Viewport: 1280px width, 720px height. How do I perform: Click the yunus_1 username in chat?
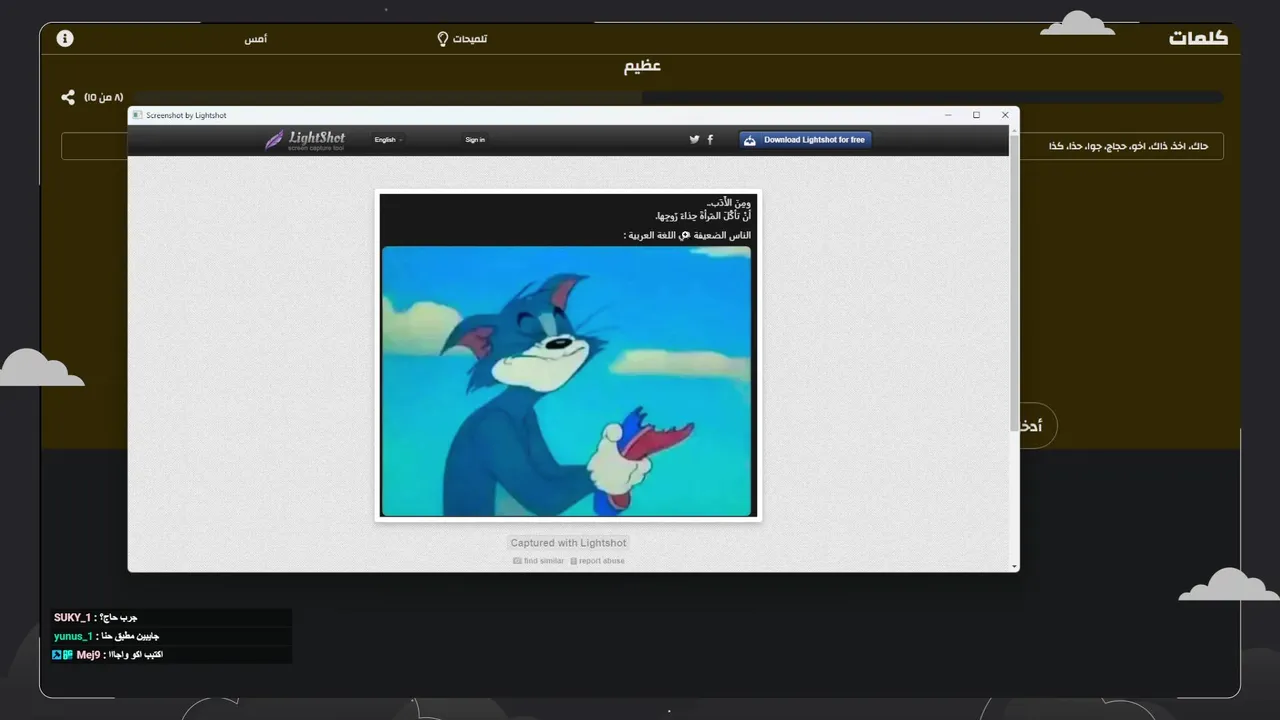[x=73, y=636]
